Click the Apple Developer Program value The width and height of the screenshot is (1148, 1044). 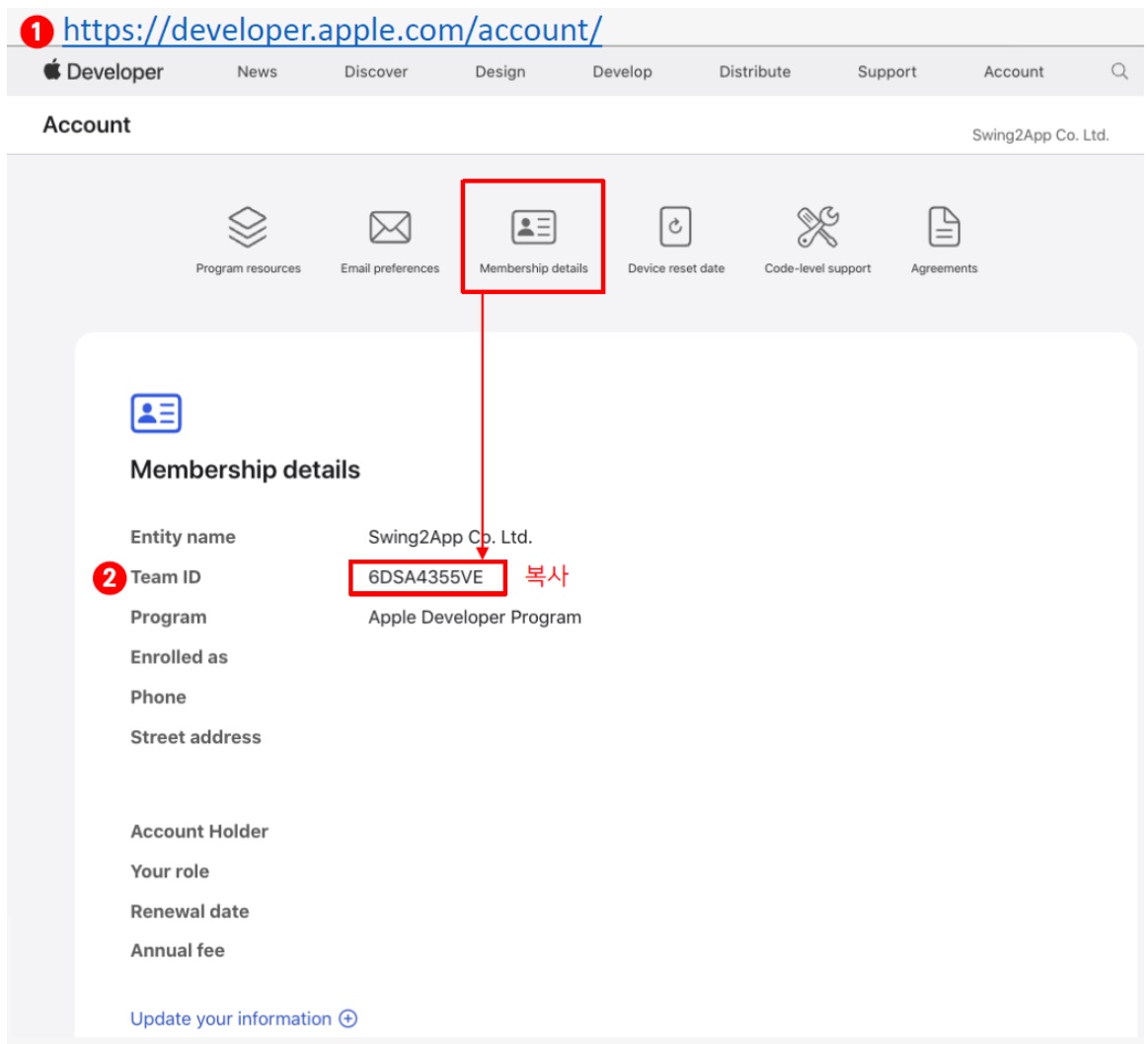pos(475,617)
